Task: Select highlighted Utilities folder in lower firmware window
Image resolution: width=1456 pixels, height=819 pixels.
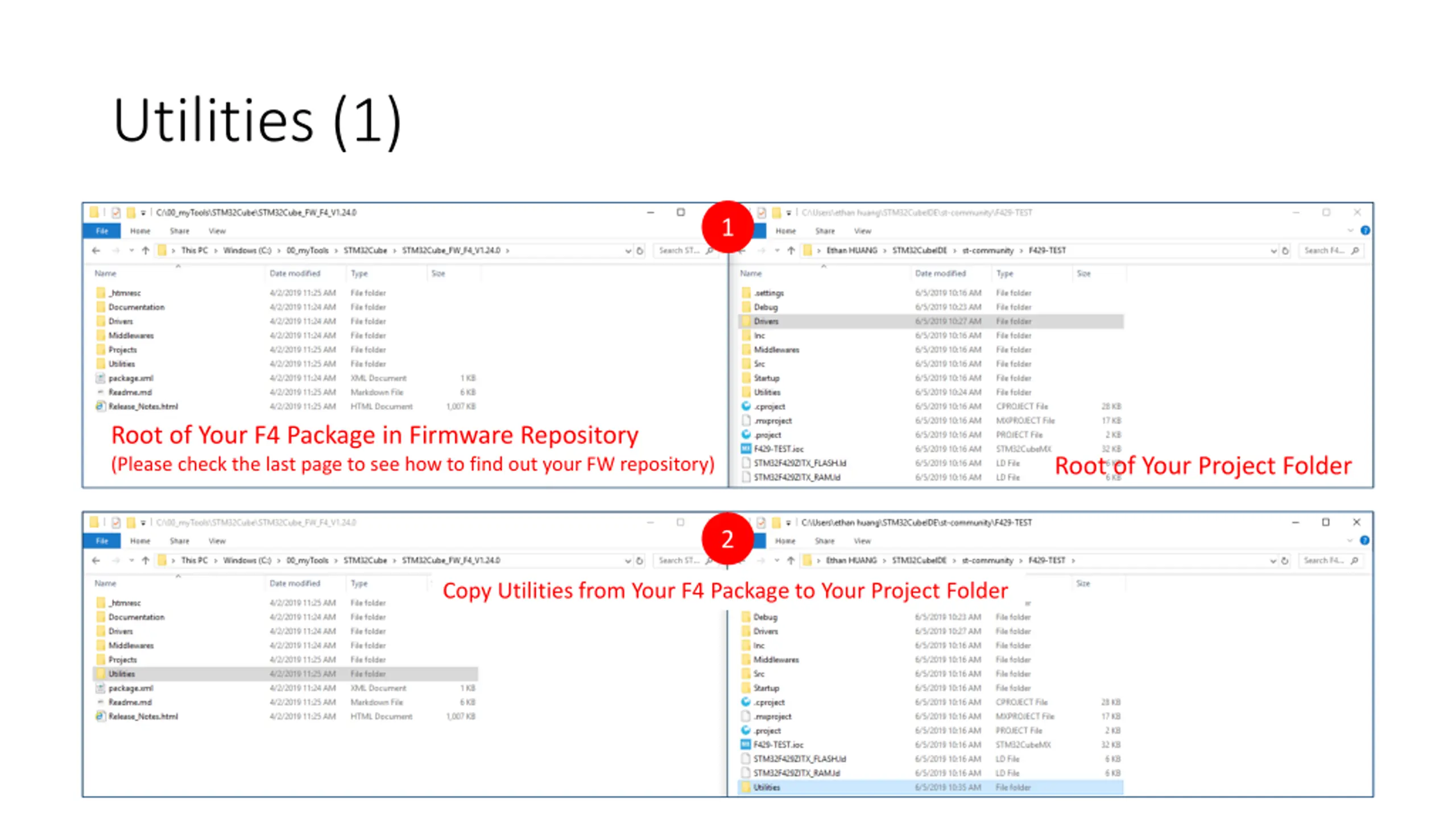Action: 285,674
